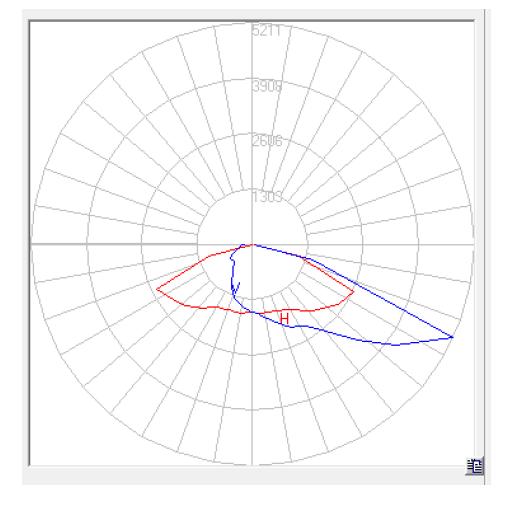Click the left tip of red curve

[x=157, y=289]
